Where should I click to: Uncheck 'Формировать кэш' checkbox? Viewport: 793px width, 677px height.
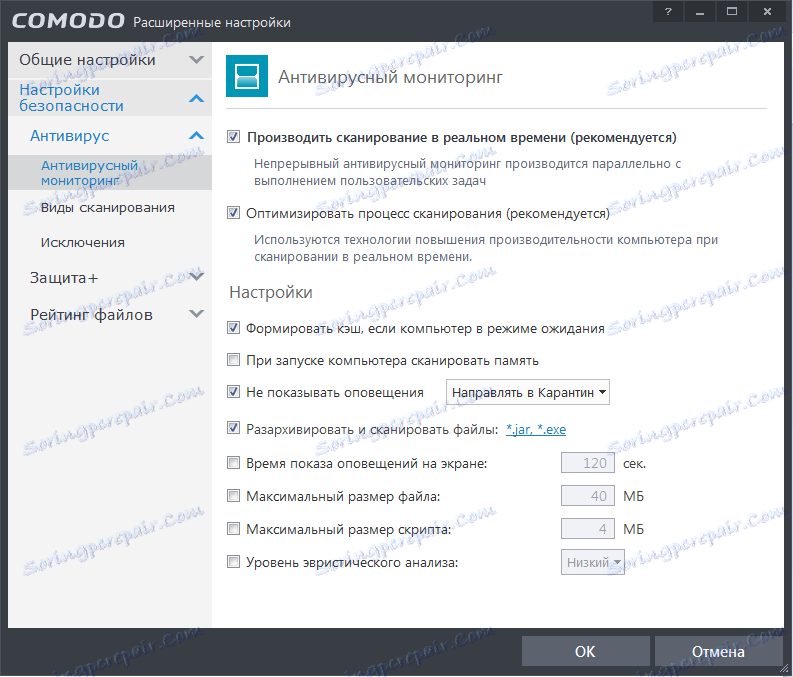pyautogui.click(x=233, y=328)
